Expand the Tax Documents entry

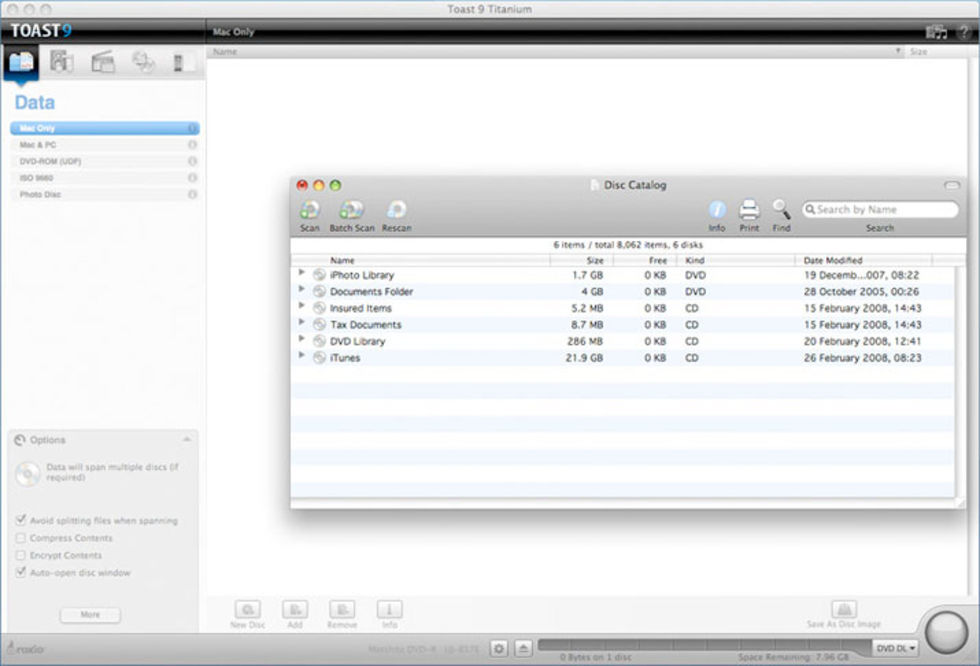coord(301,324)
